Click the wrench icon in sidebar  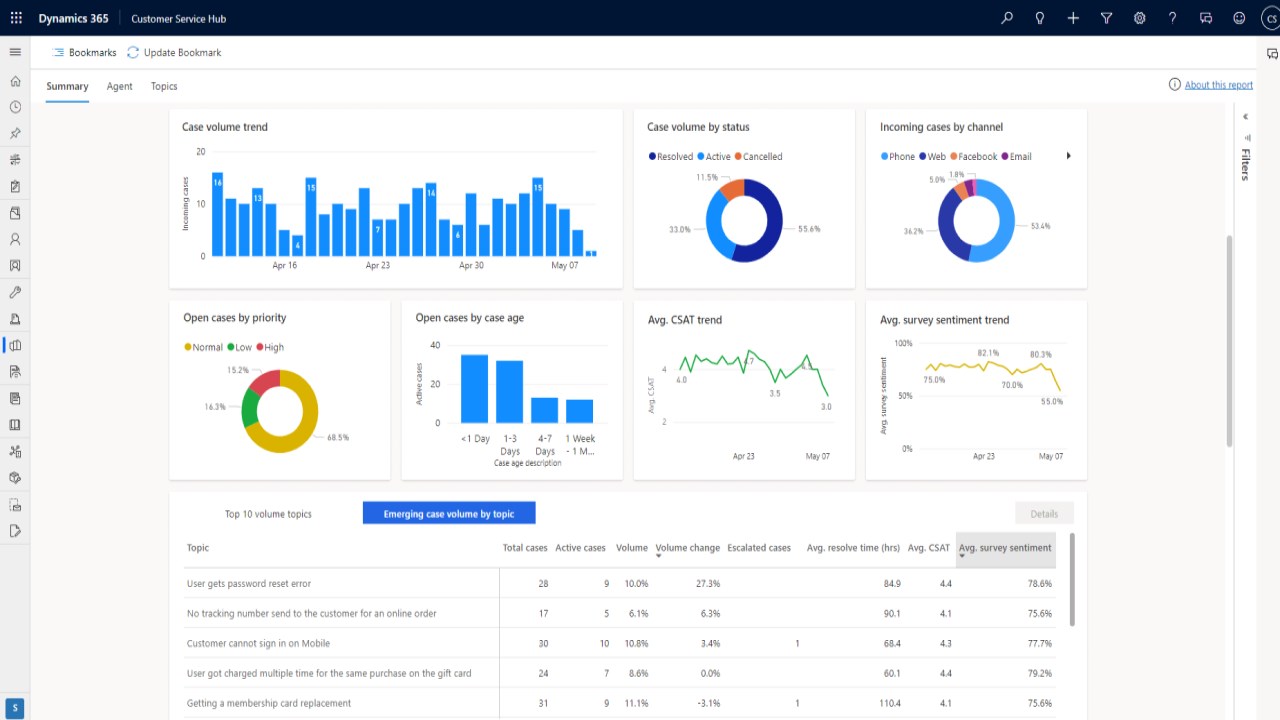tap(15, 293)
